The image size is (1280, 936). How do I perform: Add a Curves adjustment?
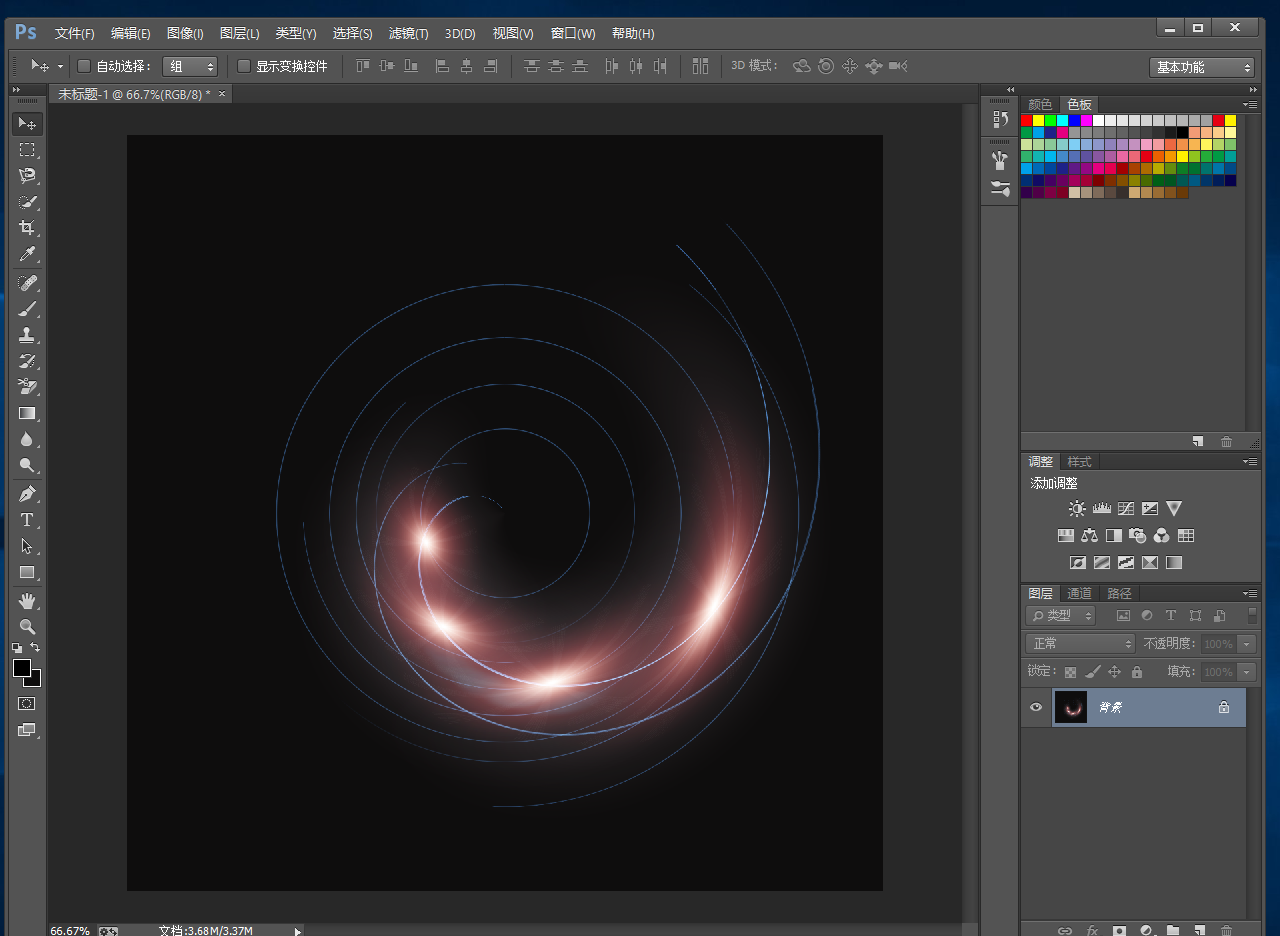(x=1126, y=509)
